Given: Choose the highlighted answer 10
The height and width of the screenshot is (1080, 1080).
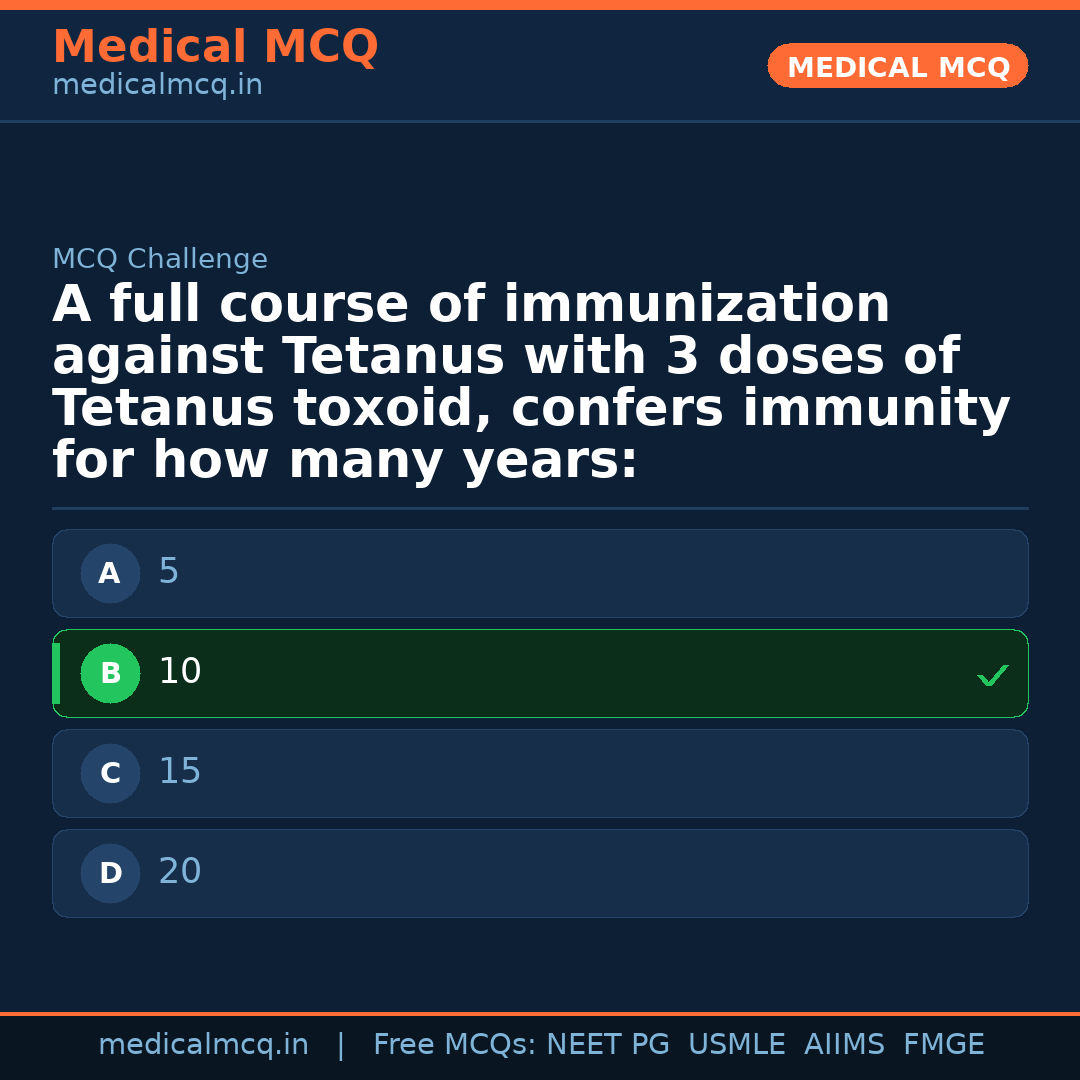Looking at the screenshot, I should coord(540,674).
